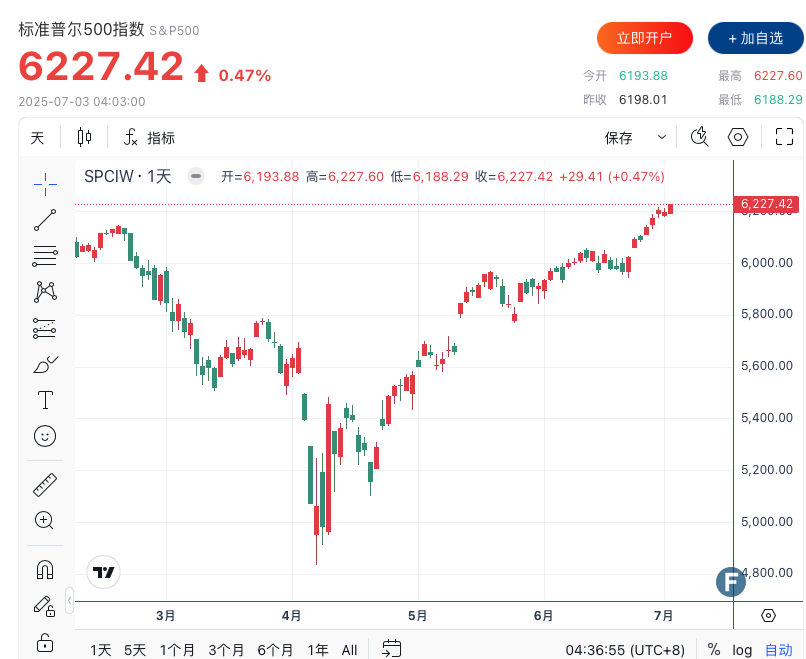Select the text annotation tool
This screenshot has width=806, height=659.
[45, 400]
